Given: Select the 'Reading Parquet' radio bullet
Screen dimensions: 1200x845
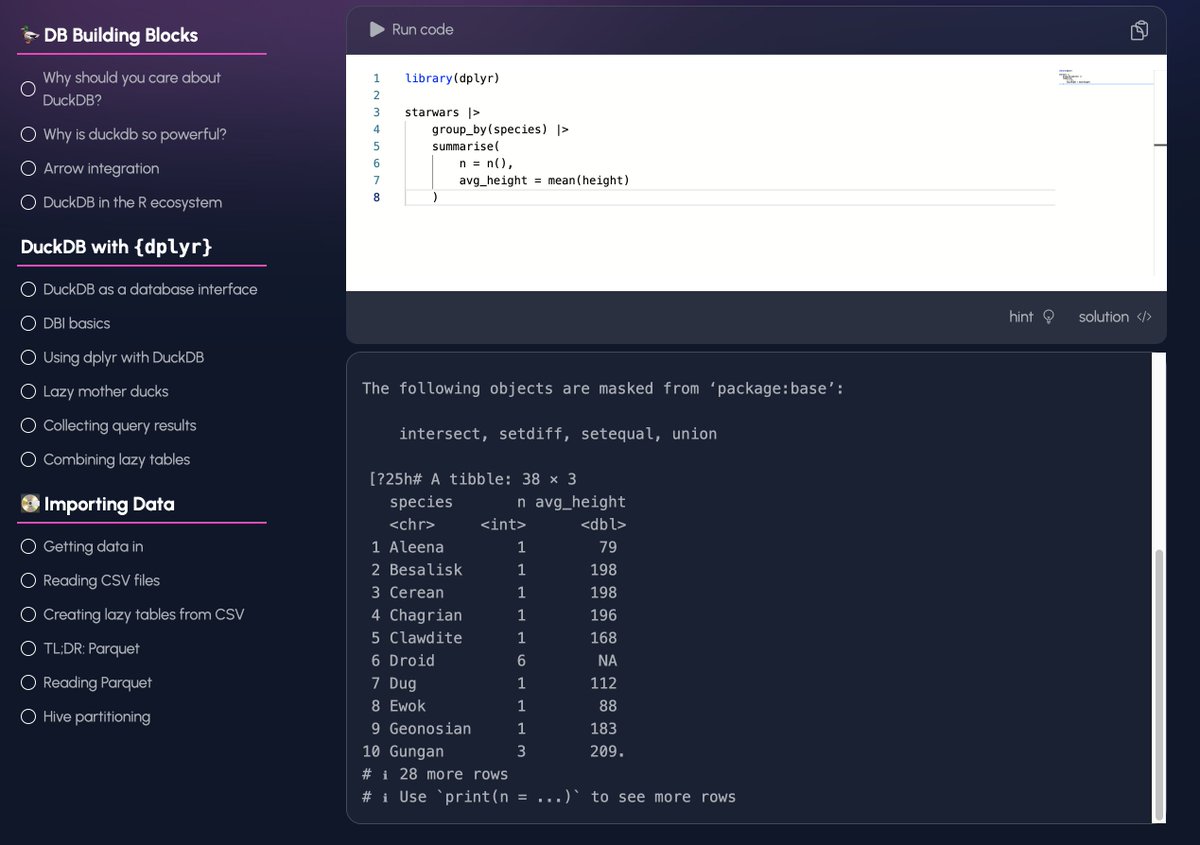Looking at the screenshot, I should 30,682.
